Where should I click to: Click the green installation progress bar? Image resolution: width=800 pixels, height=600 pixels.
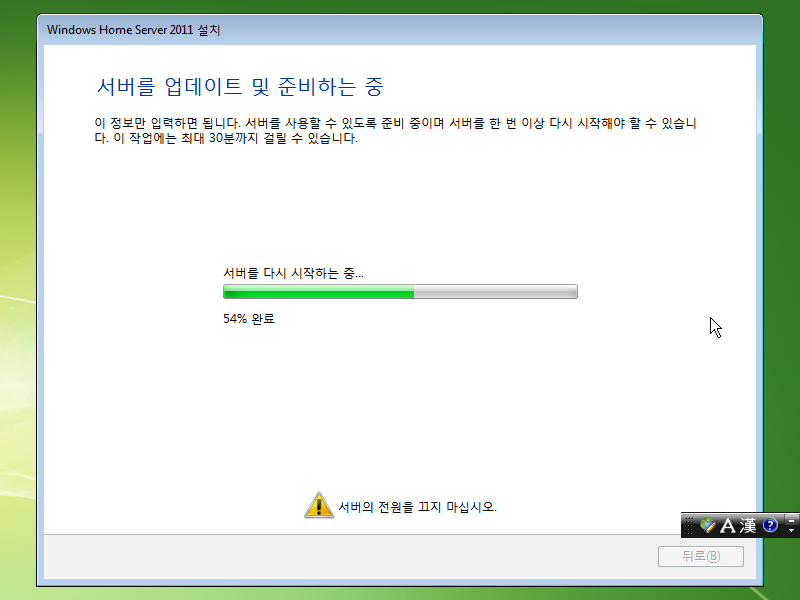tap(400, 292)
